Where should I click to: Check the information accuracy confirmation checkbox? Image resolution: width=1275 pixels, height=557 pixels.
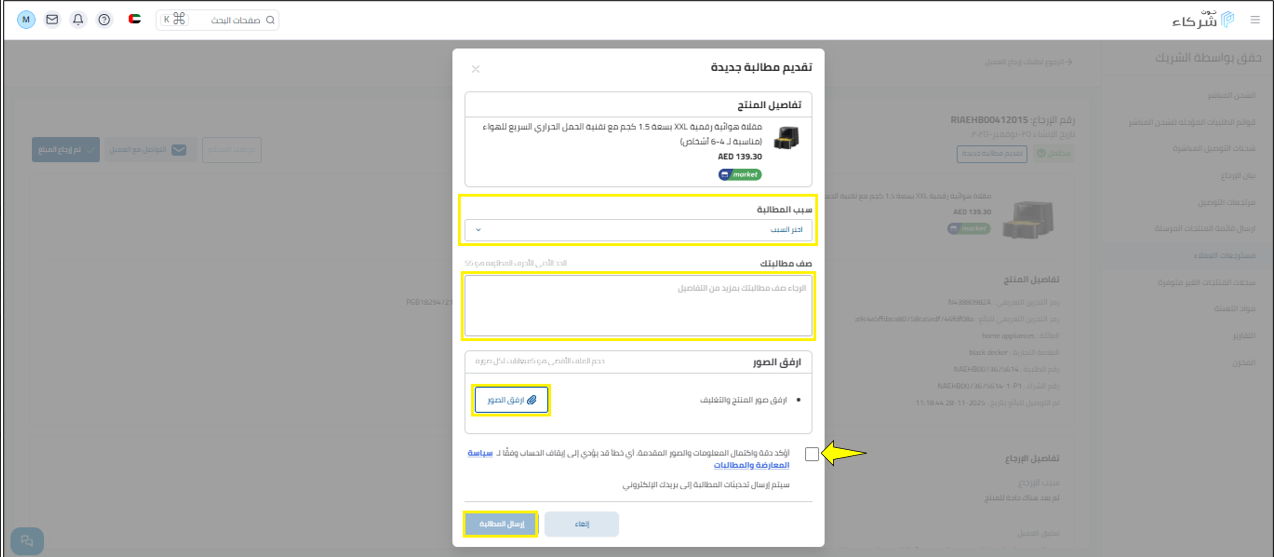[x=811, y=454]
